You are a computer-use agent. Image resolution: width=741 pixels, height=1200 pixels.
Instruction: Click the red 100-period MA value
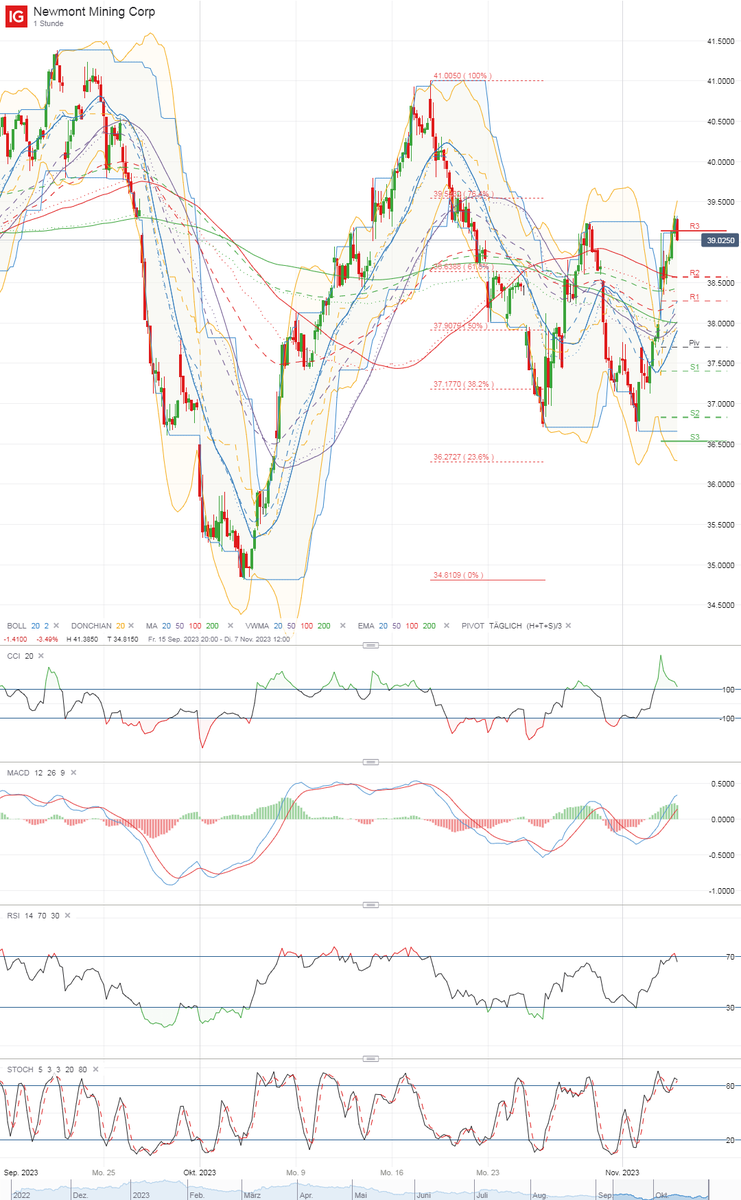tap(194, 624)
